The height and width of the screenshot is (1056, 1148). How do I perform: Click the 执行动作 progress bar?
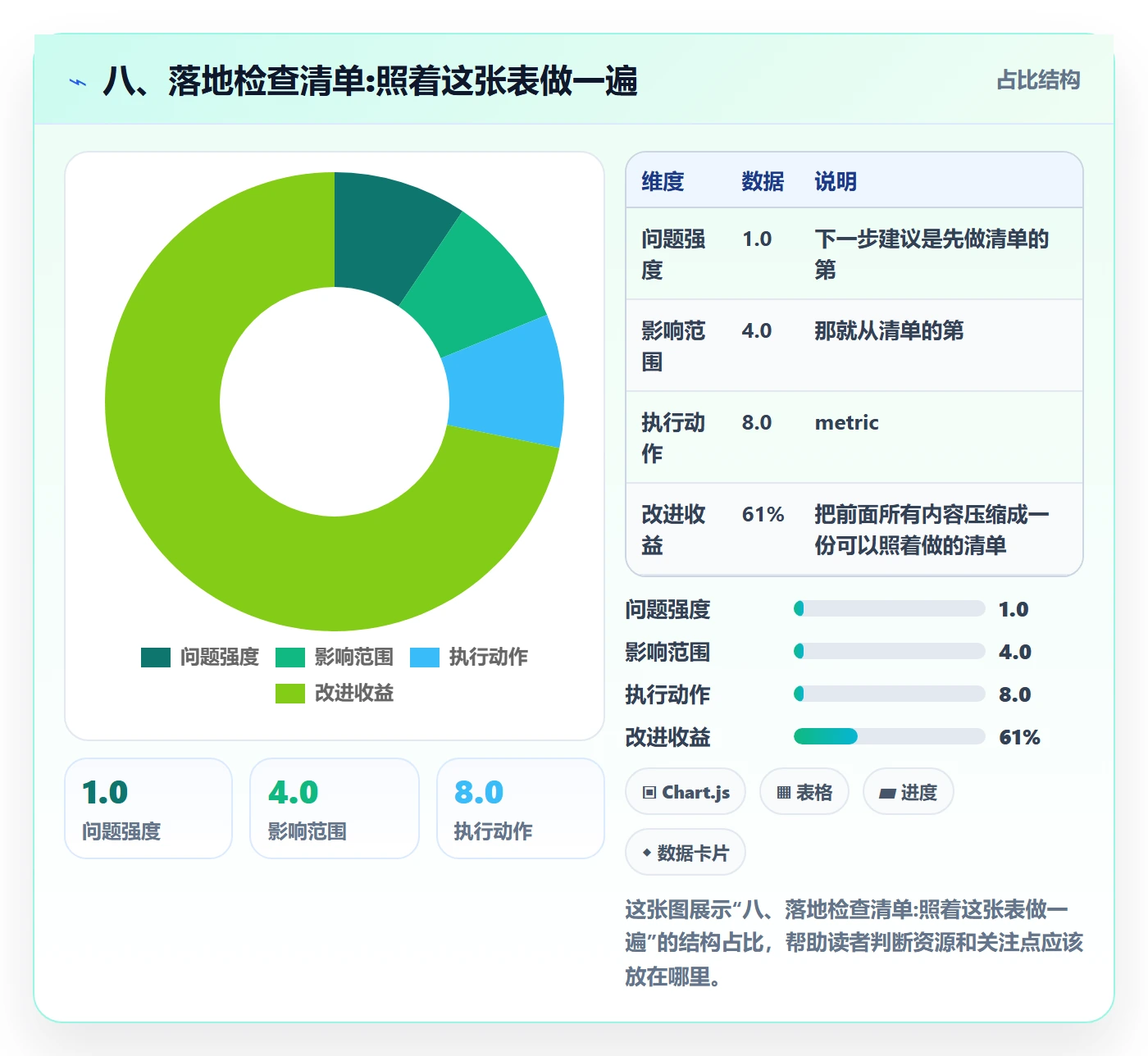click(x=889, y=694)
